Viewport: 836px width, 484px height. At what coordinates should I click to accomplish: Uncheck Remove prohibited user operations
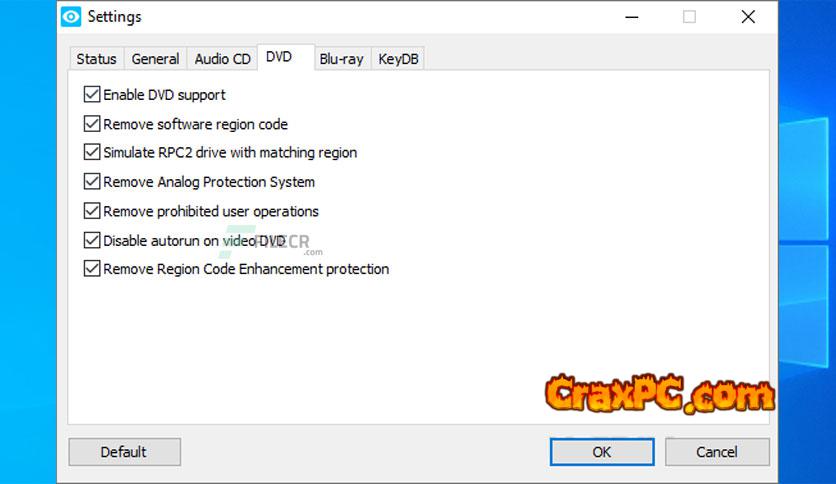(92, 211)
